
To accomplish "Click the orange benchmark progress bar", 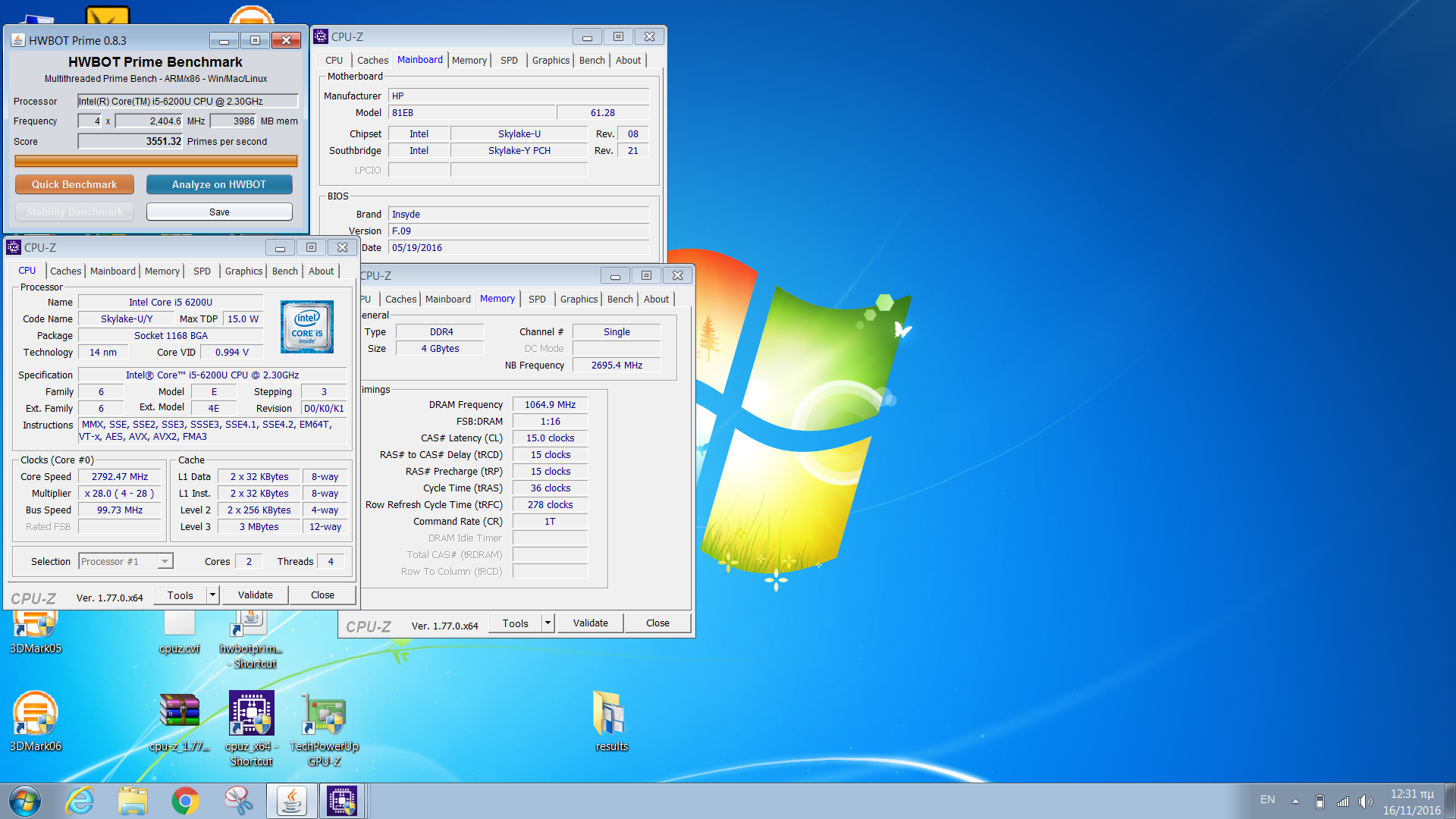I will [x=156, y=161].
